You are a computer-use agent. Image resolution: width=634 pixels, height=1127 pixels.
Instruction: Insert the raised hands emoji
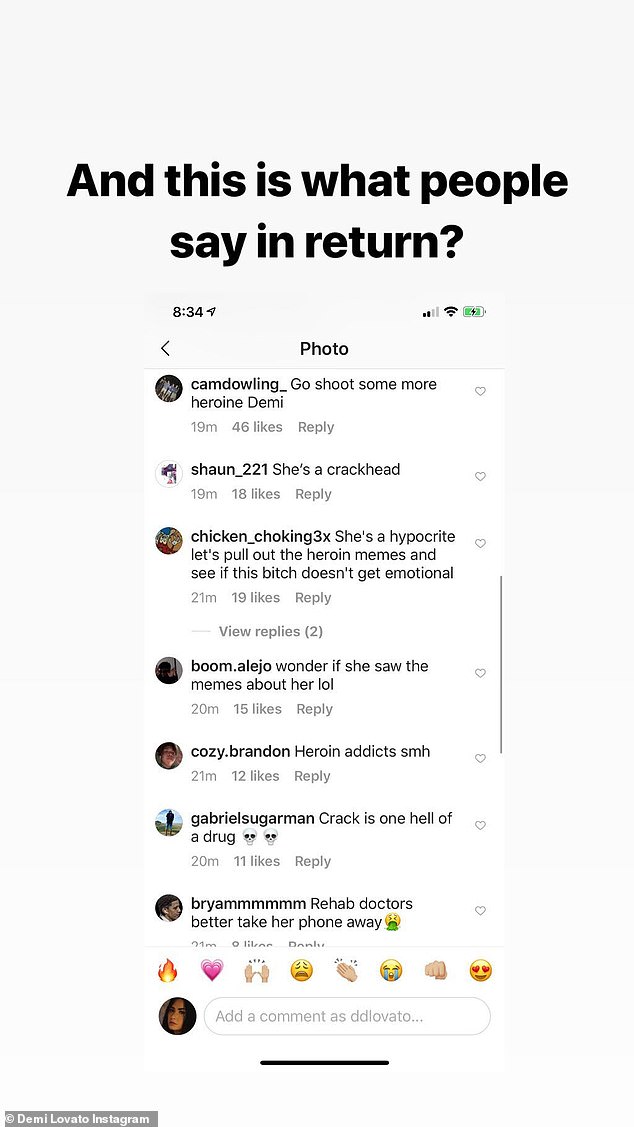[x=257, y=970]
